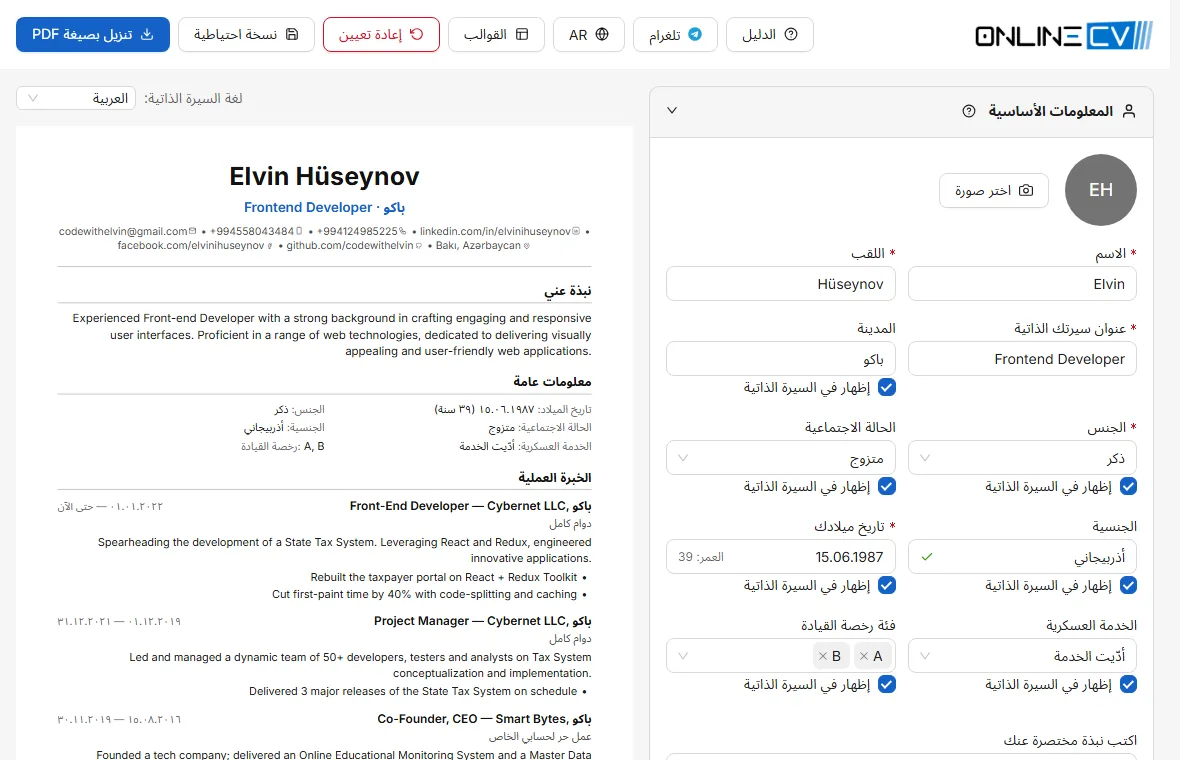Click Project Manager — Cybernet LLC entry
The height and width of the screenshot is (760, 1180).
(482, 622)
